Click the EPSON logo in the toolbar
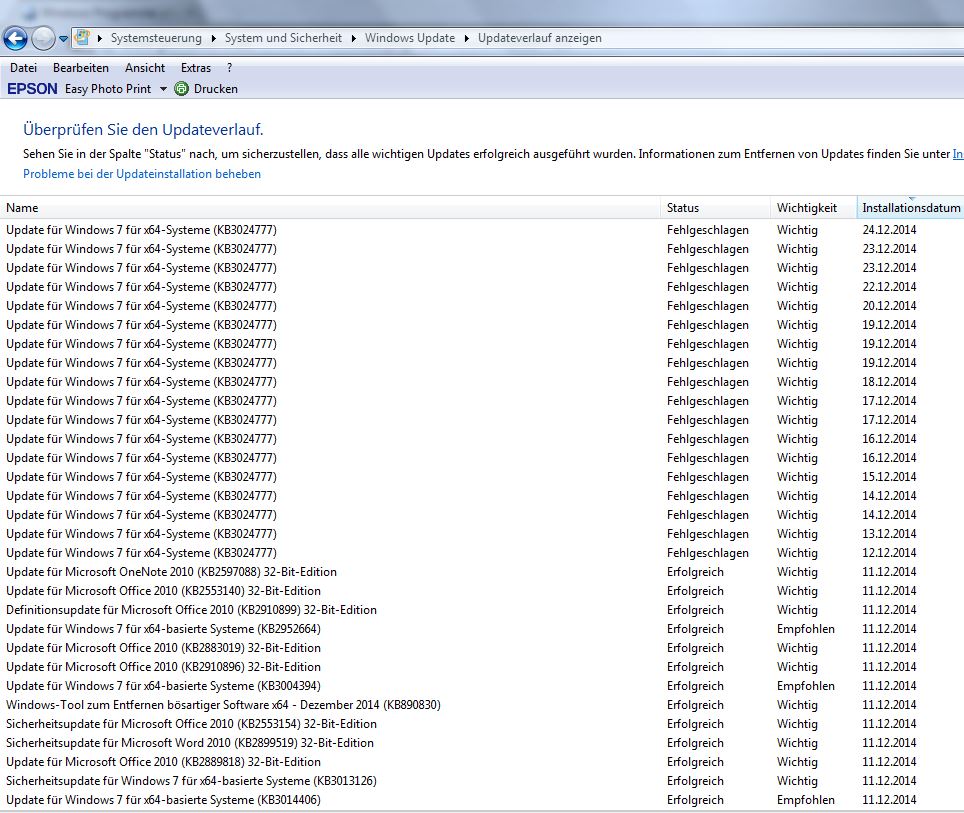 click(x=32, y=89)
